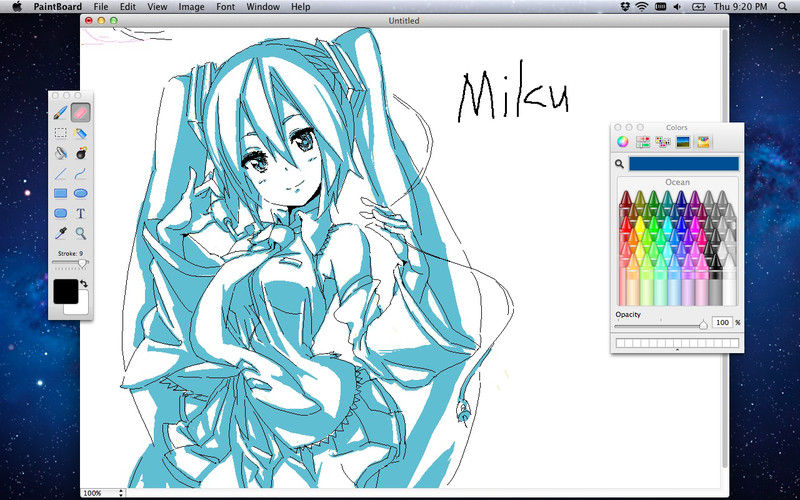Select the Curve line tool
800x500 pixels.
coord(81,174)
